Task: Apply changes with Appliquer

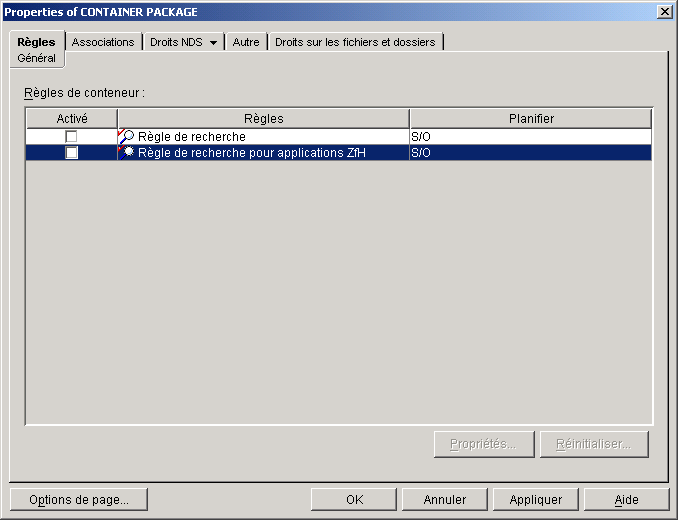Action: (x=536, y=500)
